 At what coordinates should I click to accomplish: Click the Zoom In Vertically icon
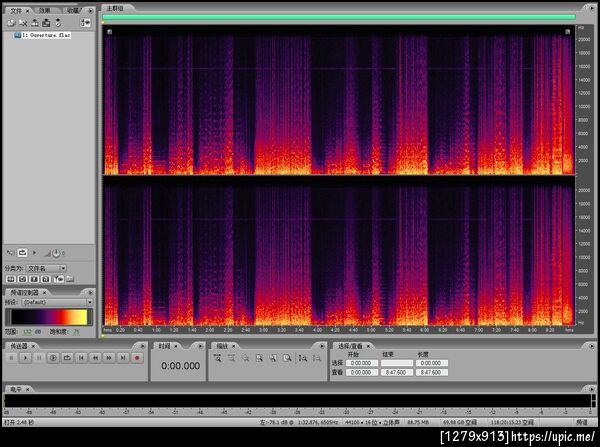click(303, 358)
